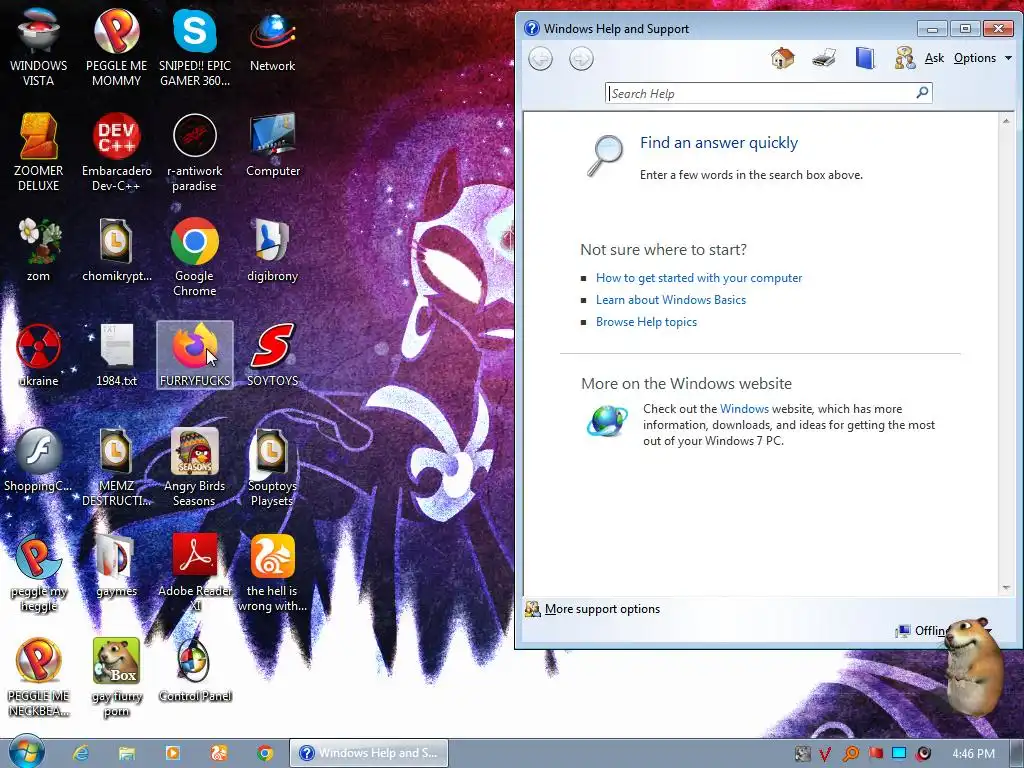This screenshot has width=1024, height=768.
Task: Select the zom plant icon
Action: pyautogui.click(x=39, y=249)
